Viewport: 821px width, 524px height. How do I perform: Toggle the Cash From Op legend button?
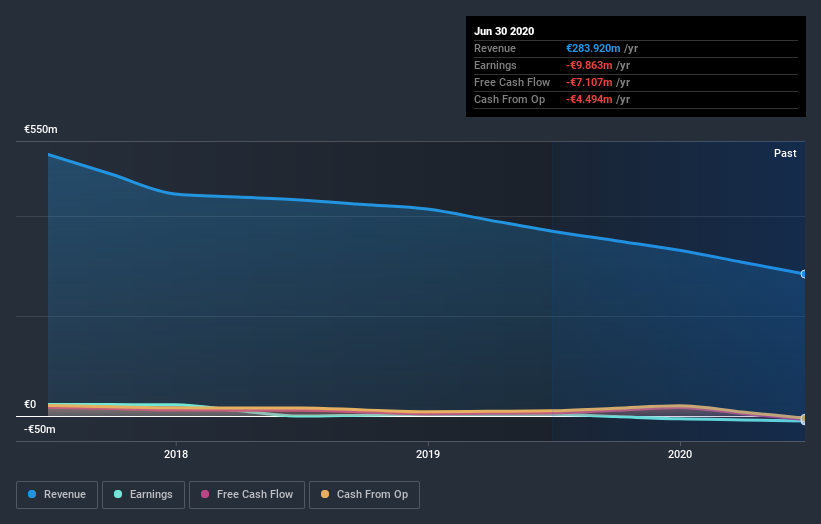click(x=364, y=495)
